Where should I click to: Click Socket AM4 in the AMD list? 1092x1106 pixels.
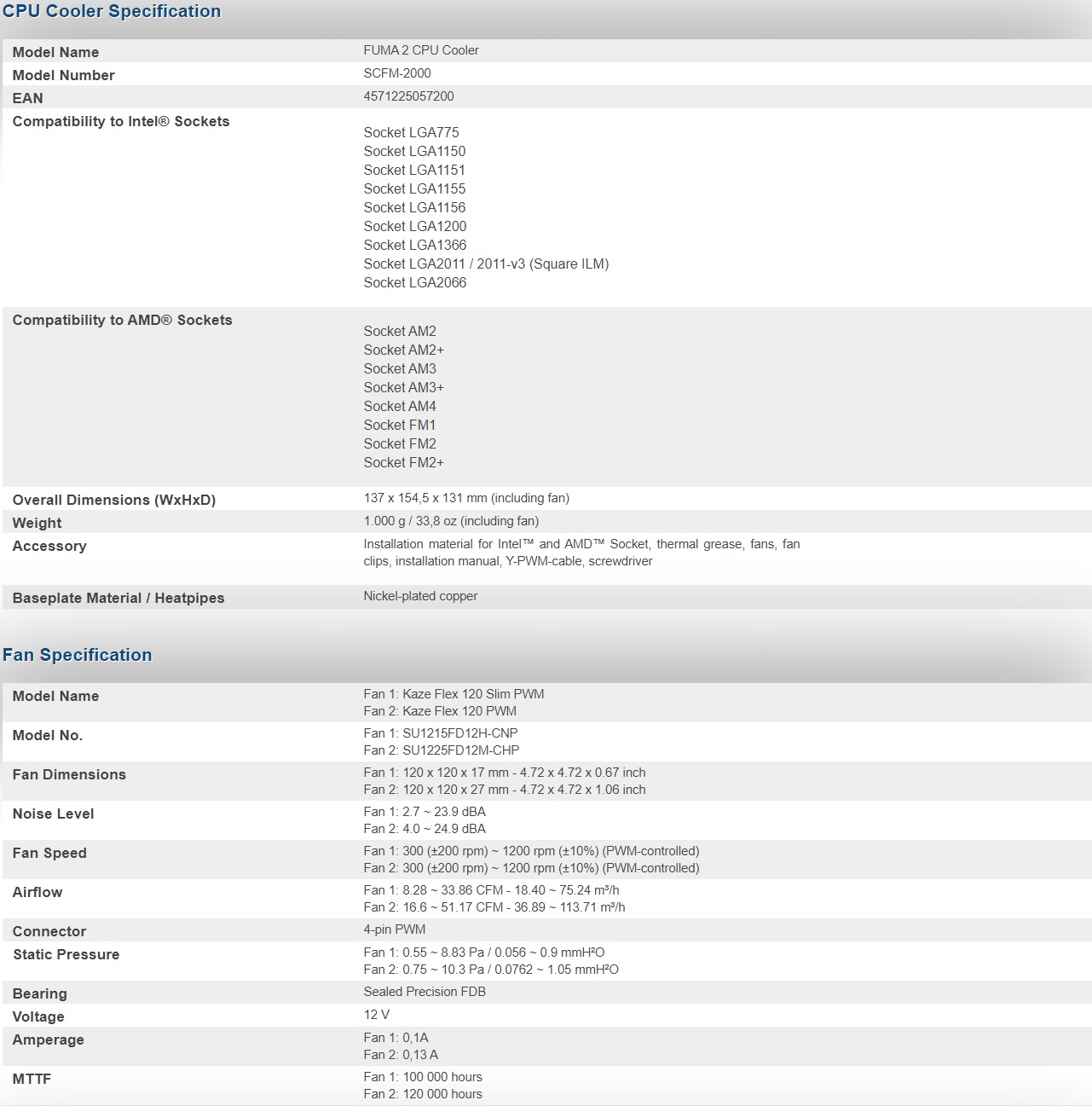click(x=400, y=406)
